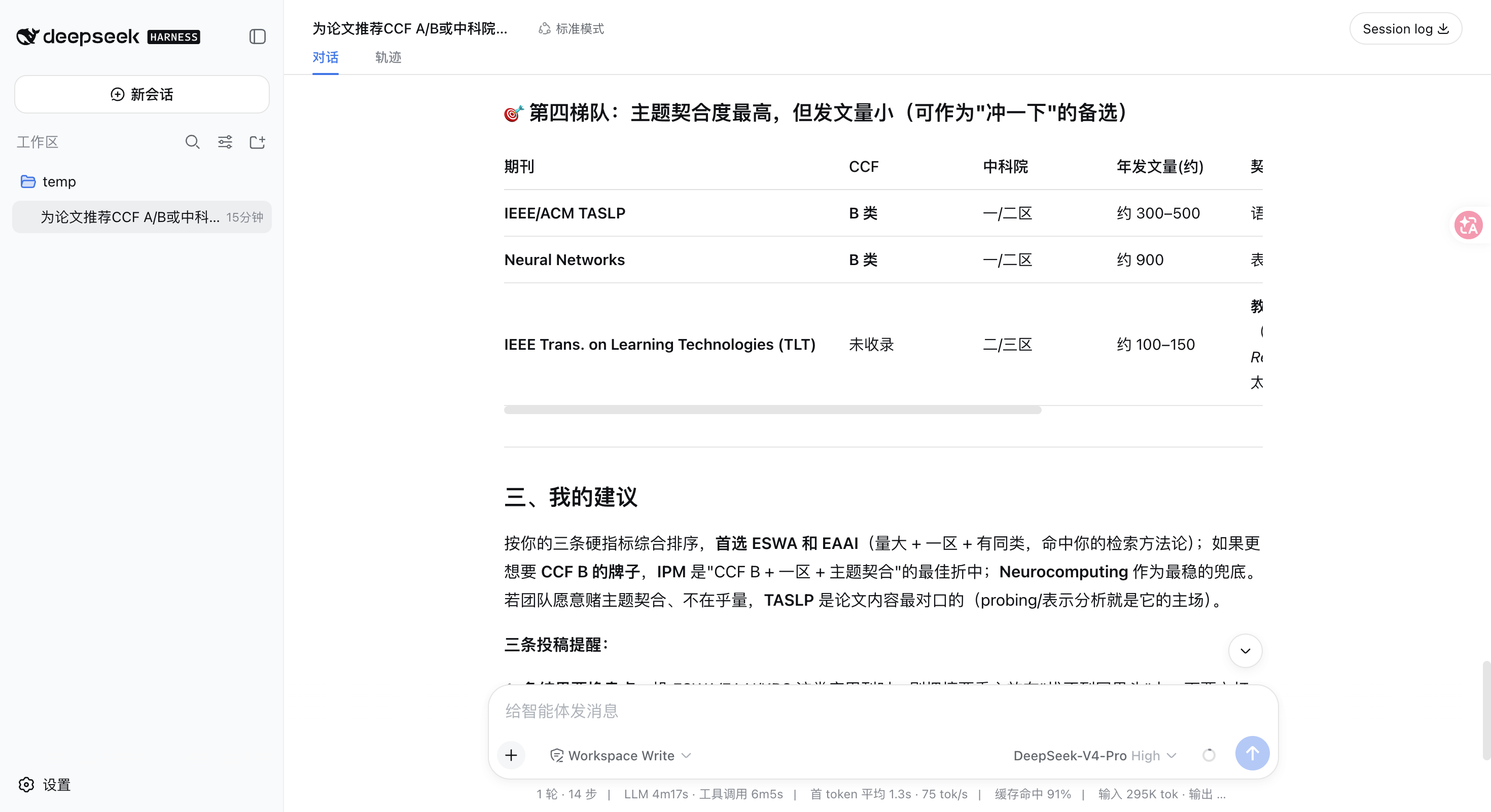Click the 未收录 CCF cell
The width and height of the screenshot is (1491, 812).
click(871, 345)
